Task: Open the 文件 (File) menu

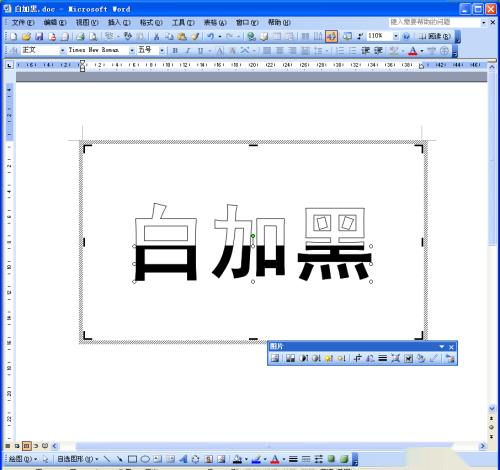Action: pos(23,23)
